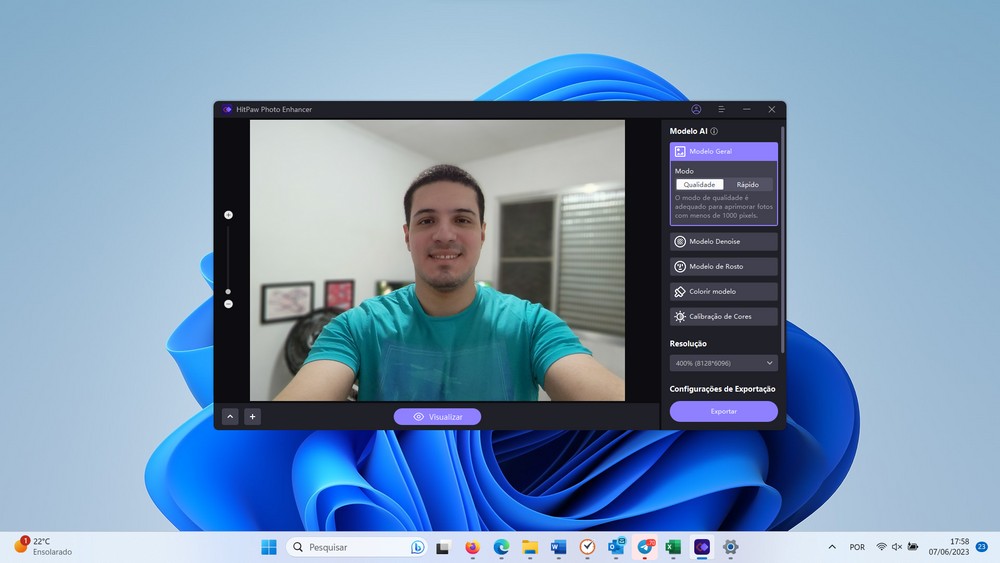Launch Firefox from the taskbar

pyautogui.click(x=472, y=547)
